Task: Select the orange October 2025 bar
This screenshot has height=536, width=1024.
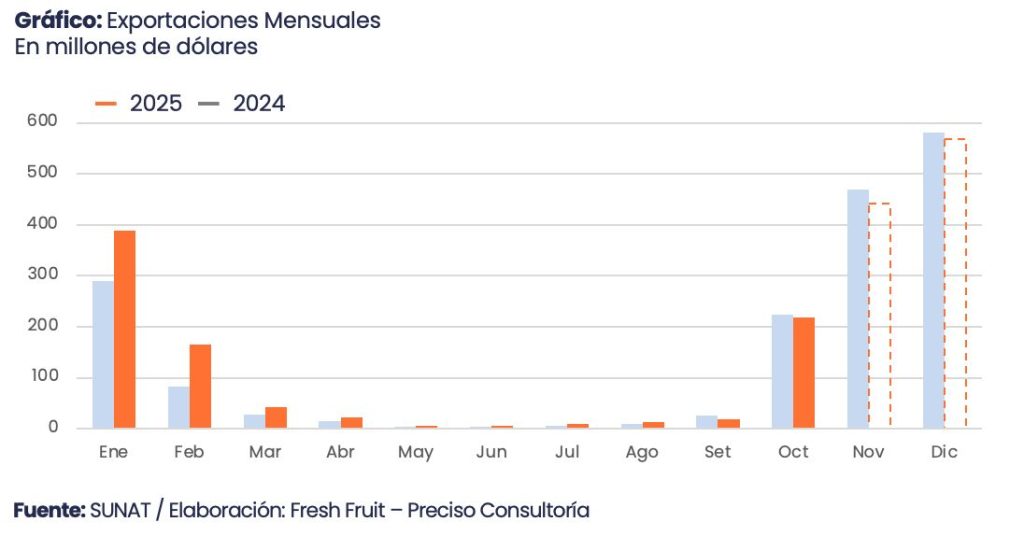Action: click(804, 372)
